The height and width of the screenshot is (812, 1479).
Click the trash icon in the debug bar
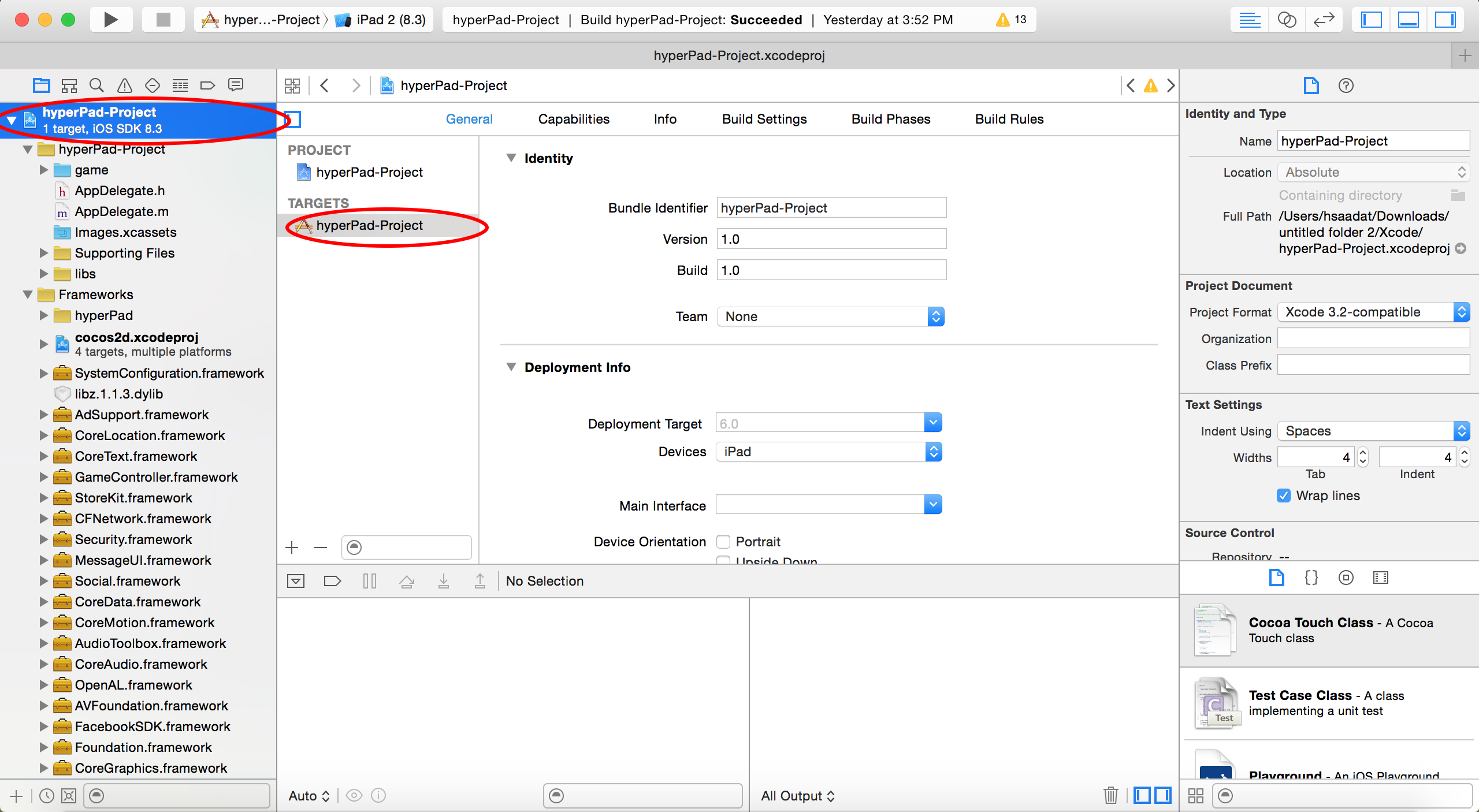[x=1110, y=795]
